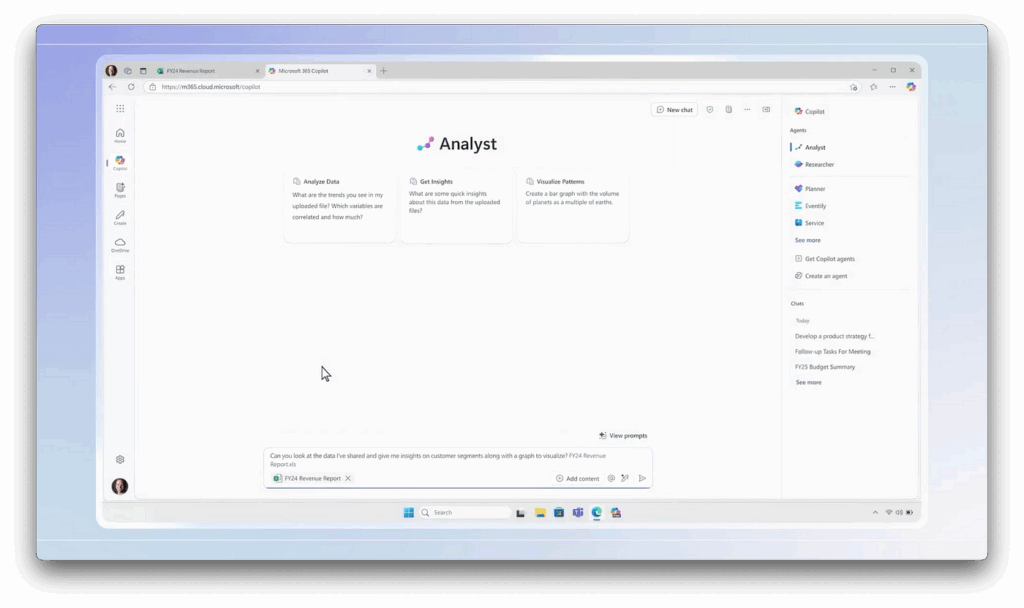Viewport: 1024px width, 608px height.
Task: Start a New chat
Action: point(674,110)
